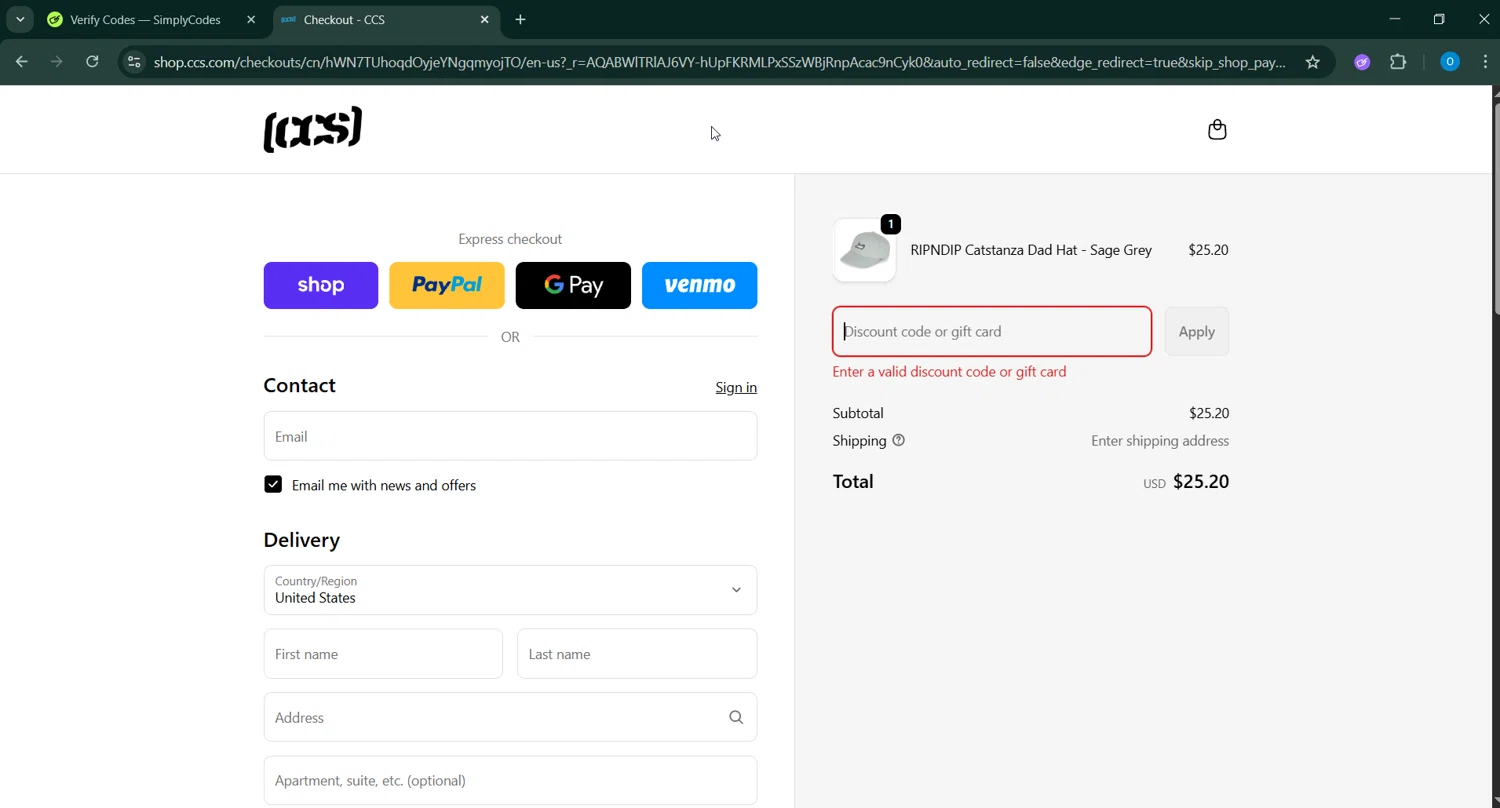1500x808 pixels.
Task: Bookmark this page with the star icon
Action: pyautogui.click(x=1313, y=62)
